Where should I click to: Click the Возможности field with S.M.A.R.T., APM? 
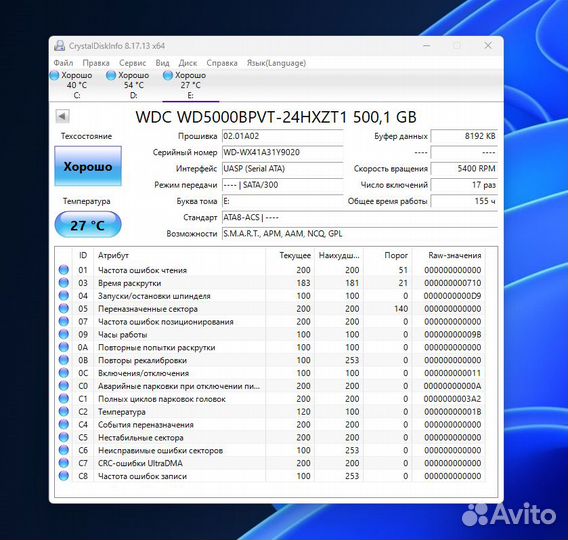(x=360, y=234)
